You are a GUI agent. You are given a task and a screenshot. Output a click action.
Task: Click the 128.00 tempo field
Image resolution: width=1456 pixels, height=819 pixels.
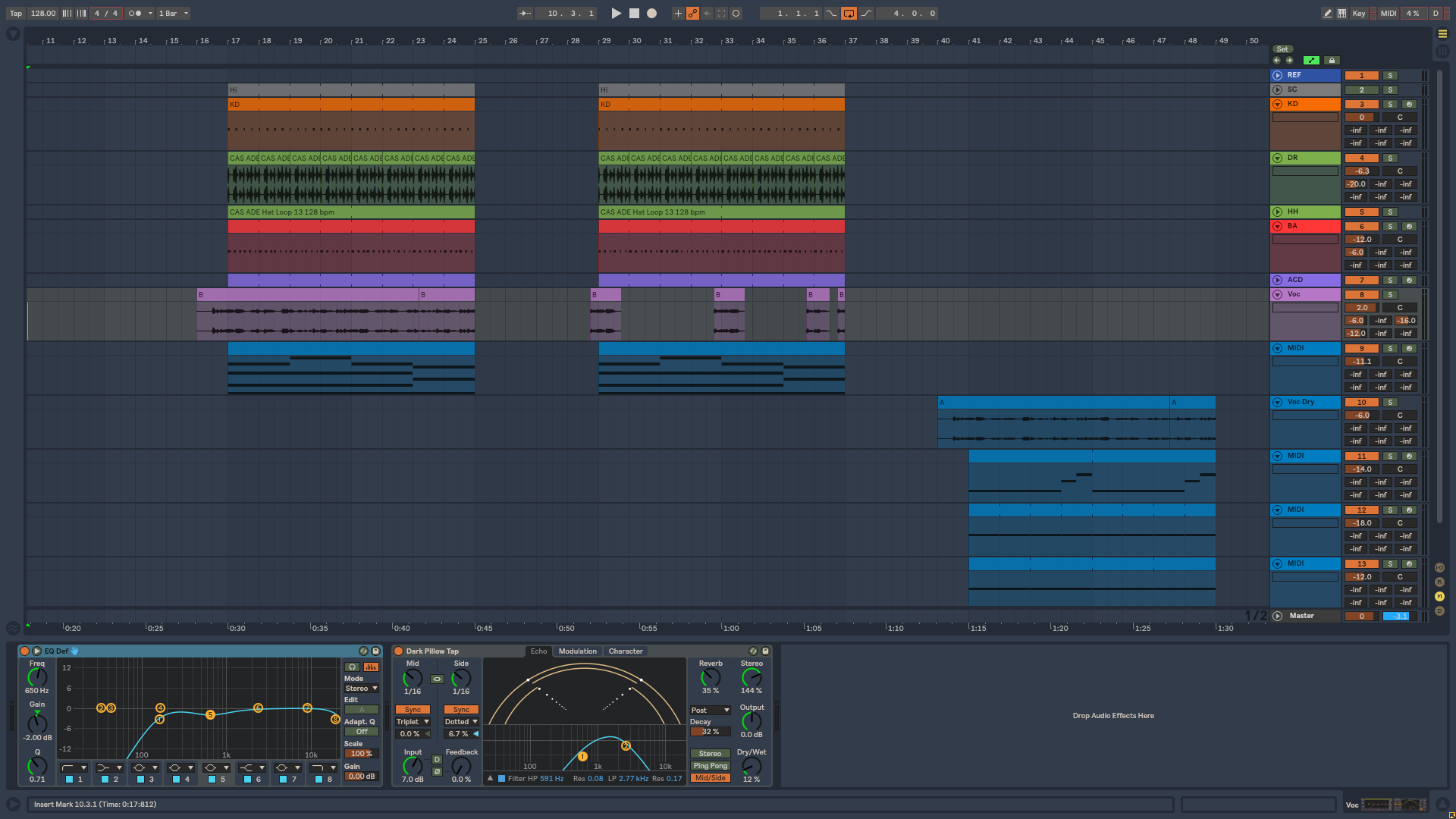pos(43,13)
